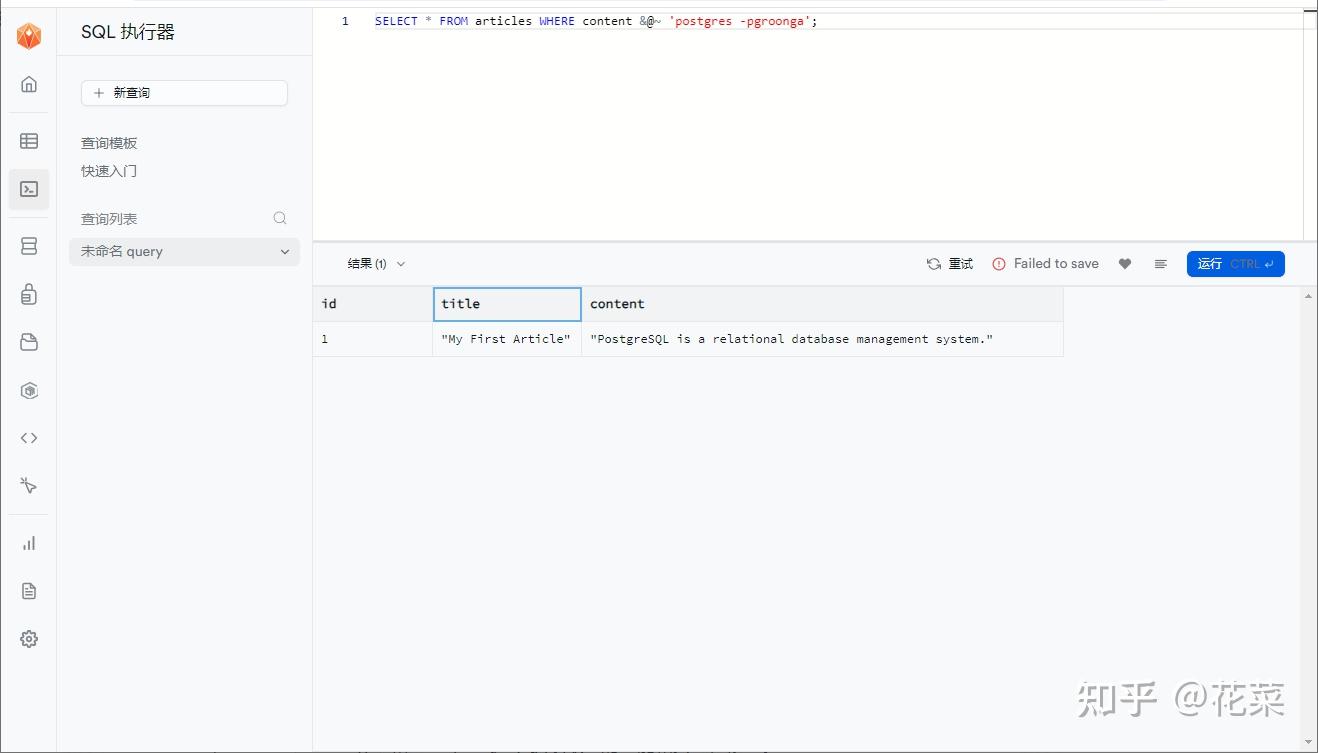Favorite the query with heart icon
The image size is (1318, 753).
[x=1125, y=264]
